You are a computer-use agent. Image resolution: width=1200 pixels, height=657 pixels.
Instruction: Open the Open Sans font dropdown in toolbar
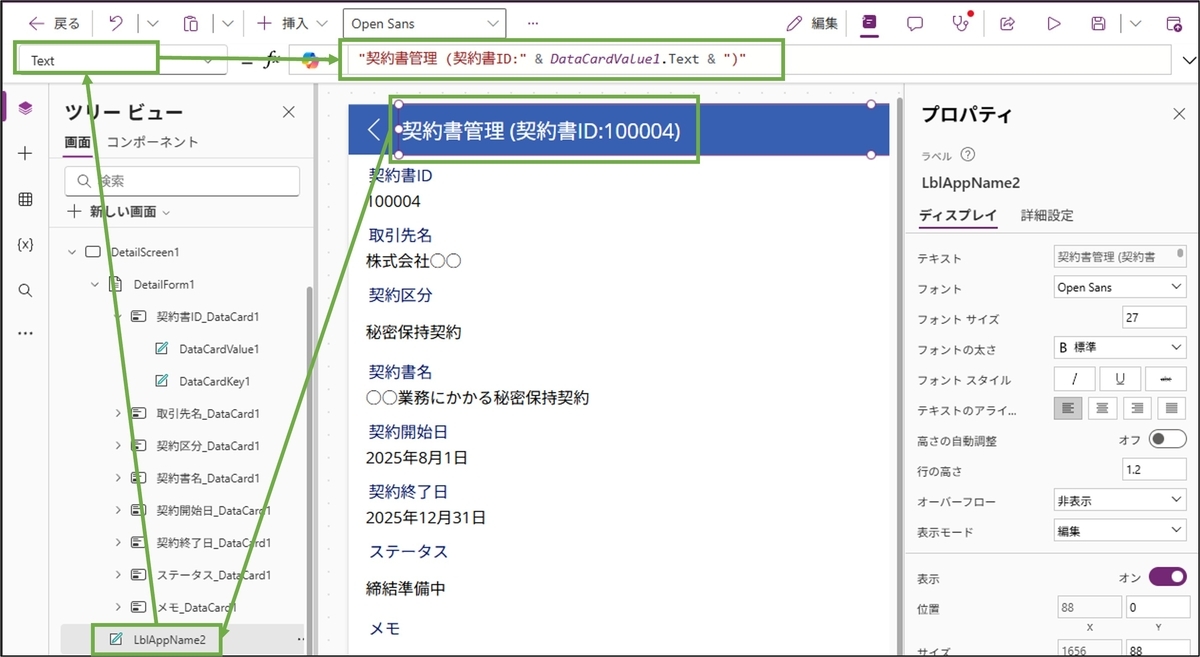pyautogui.click(x=424, y=23)
